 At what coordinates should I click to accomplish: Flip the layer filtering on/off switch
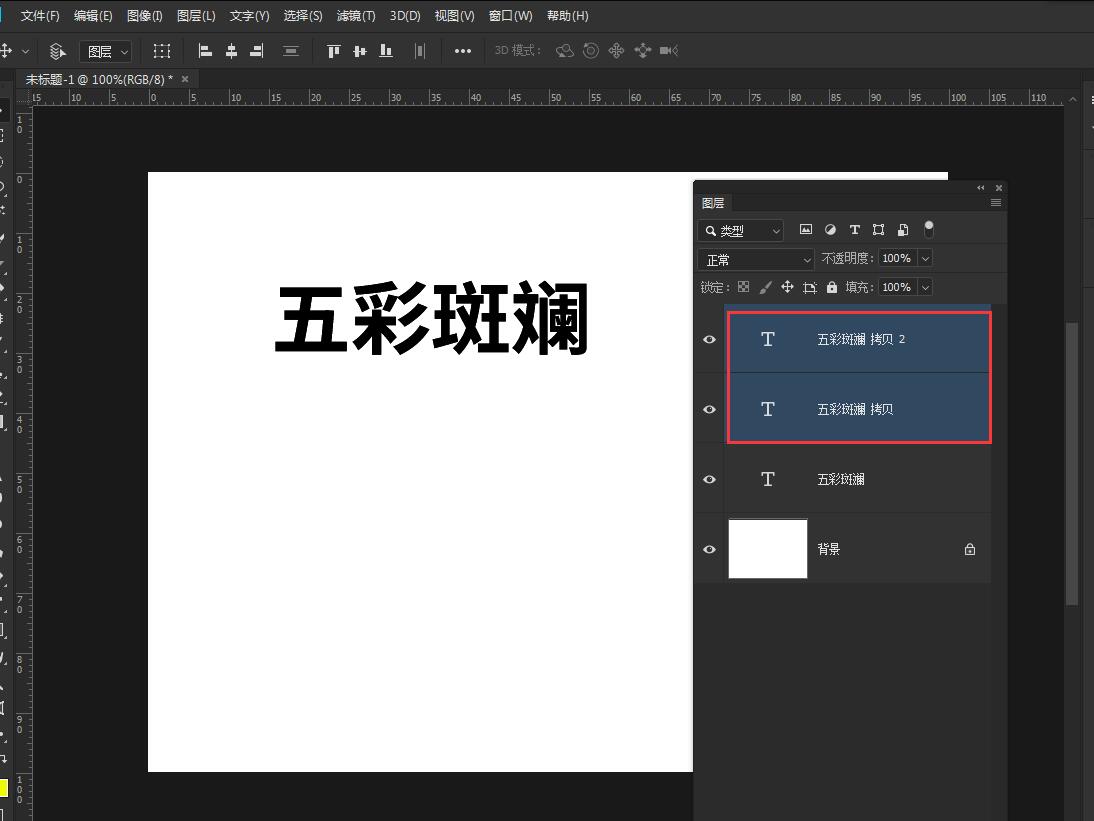[928, 229]
